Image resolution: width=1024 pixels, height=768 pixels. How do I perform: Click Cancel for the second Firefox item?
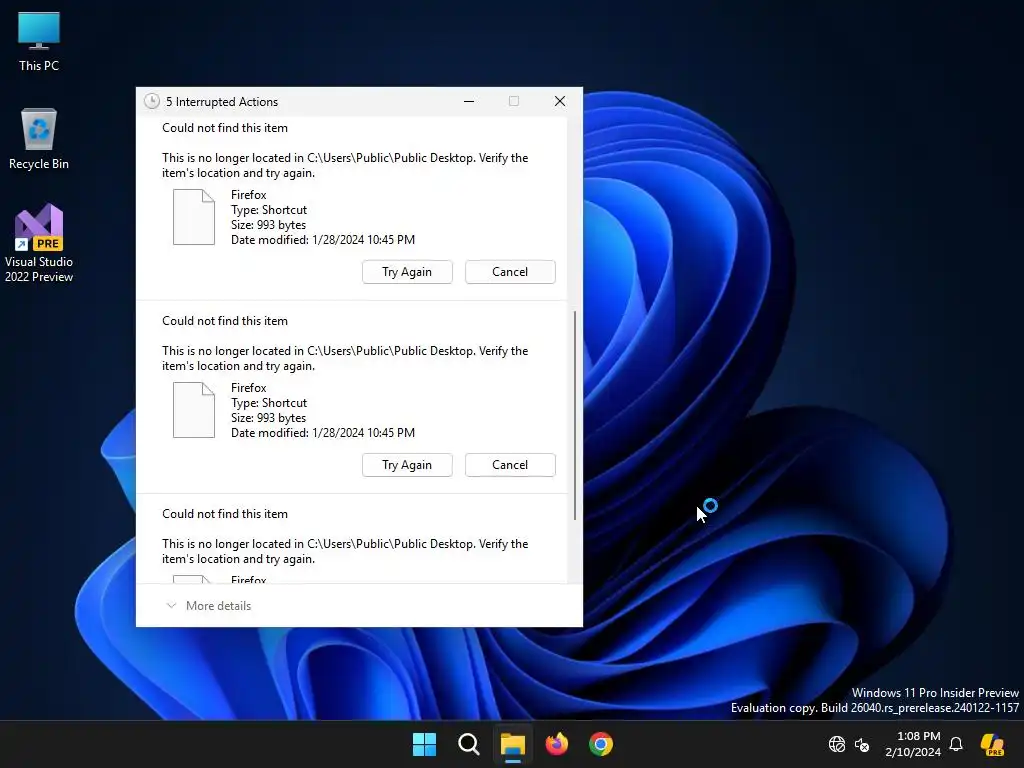(510, 465)
